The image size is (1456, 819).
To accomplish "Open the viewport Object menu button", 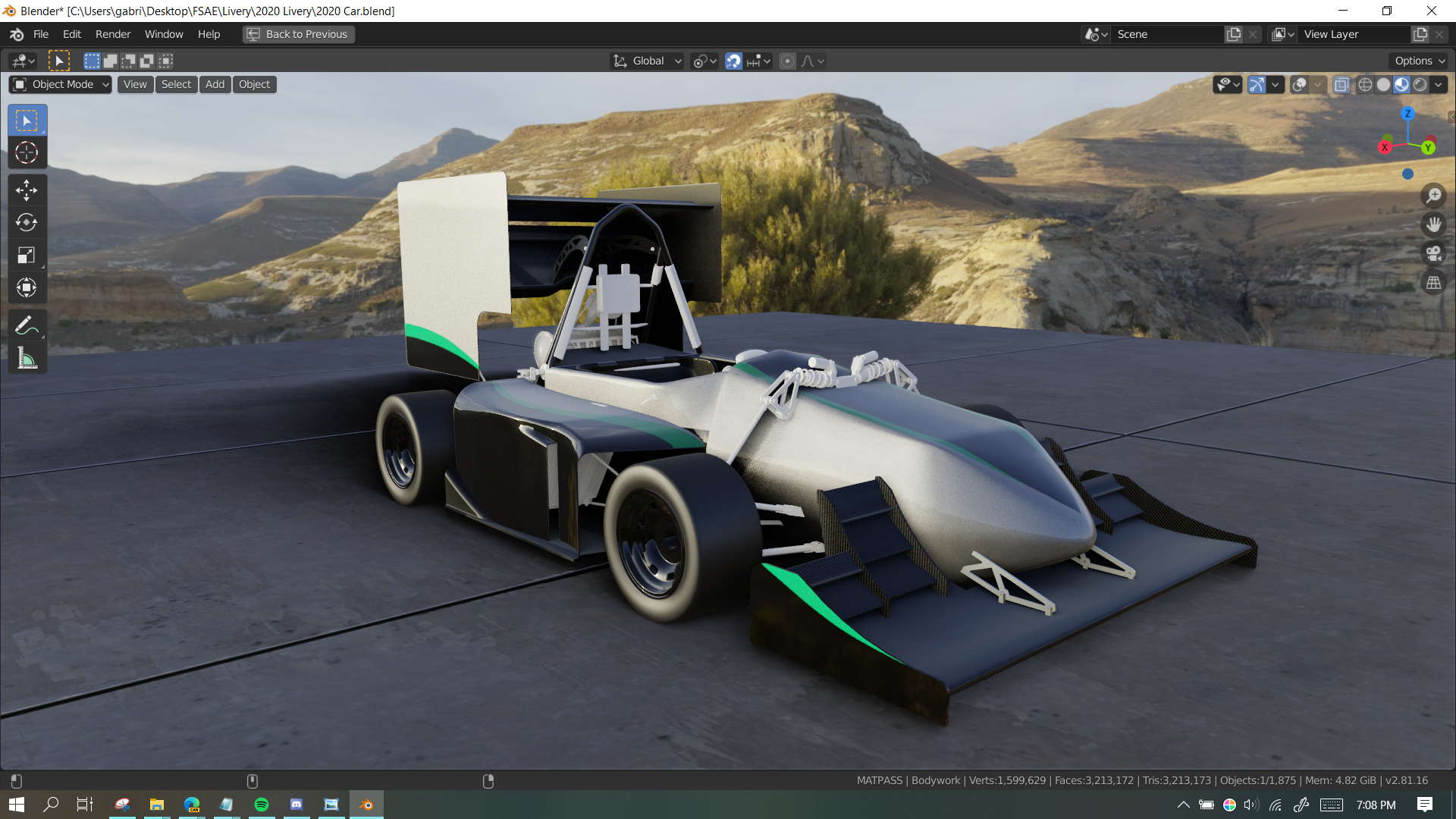I will pos(254,85).
